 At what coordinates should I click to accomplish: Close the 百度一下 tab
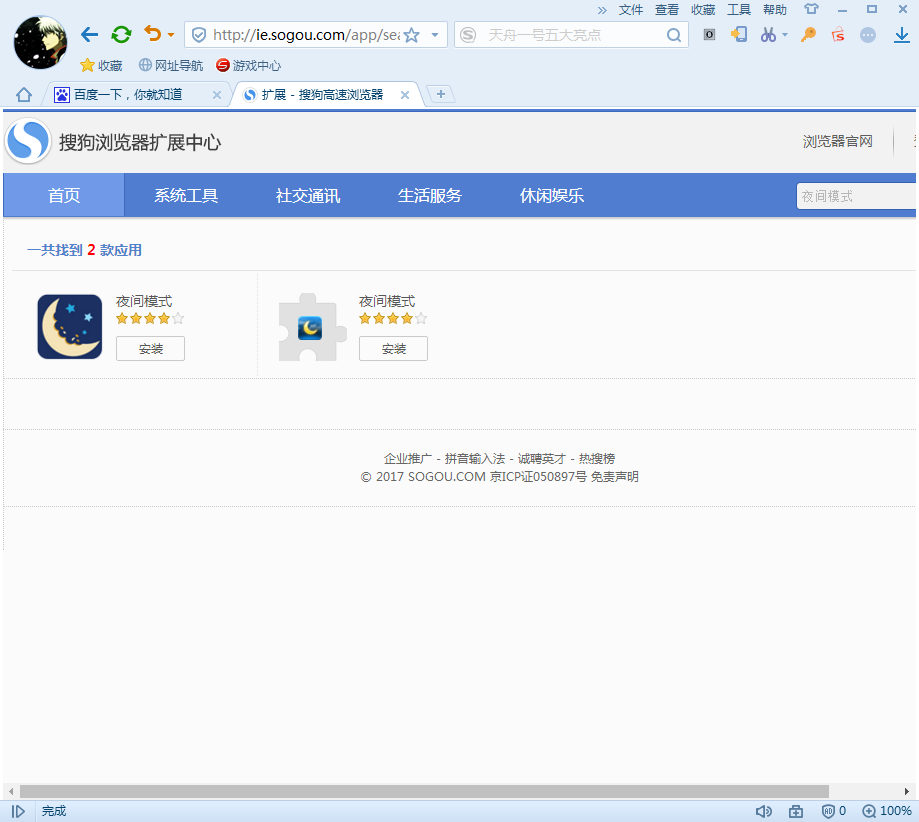point(217,95)
